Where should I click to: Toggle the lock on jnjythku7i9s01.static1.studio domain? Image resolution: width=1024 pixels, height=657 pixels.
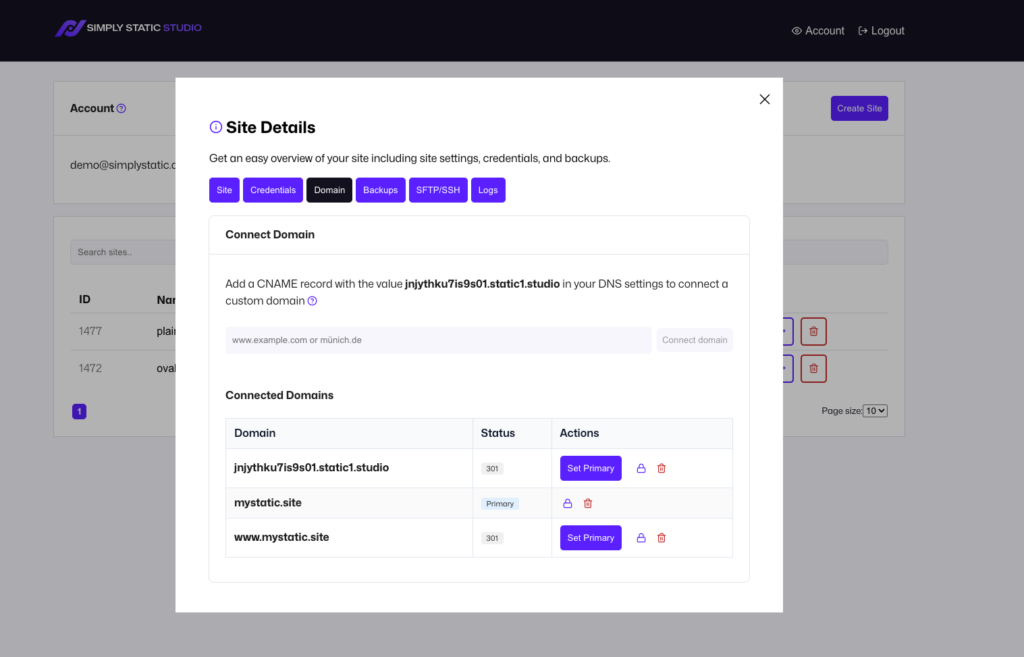[x=641, y=468]
